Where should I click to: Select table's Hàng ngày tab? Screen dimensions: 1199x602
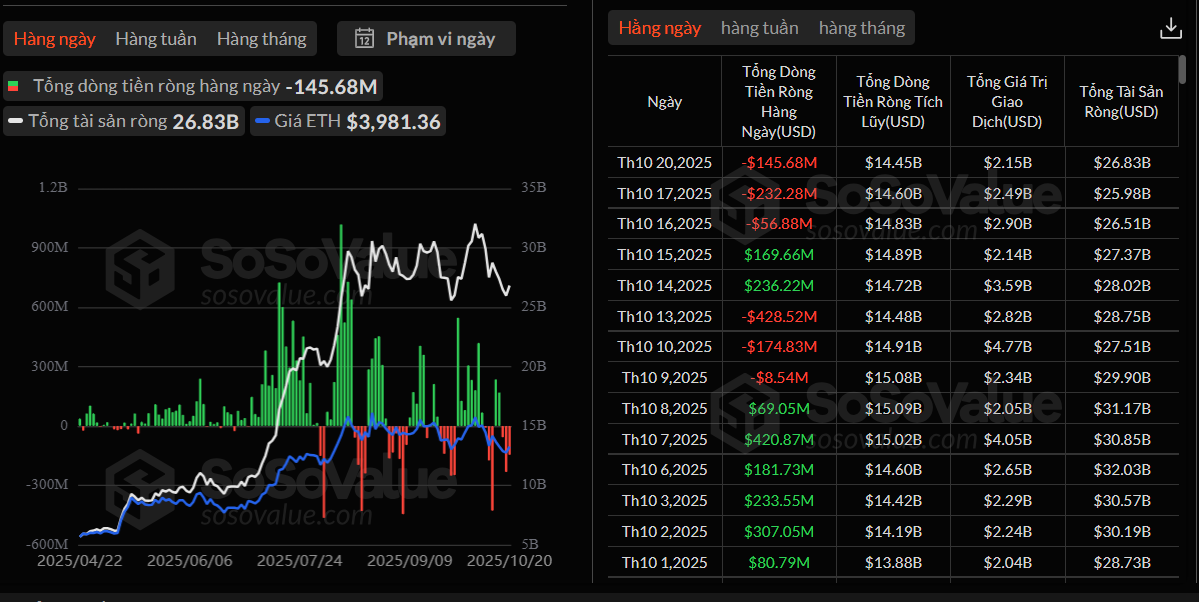click(659, 28)
